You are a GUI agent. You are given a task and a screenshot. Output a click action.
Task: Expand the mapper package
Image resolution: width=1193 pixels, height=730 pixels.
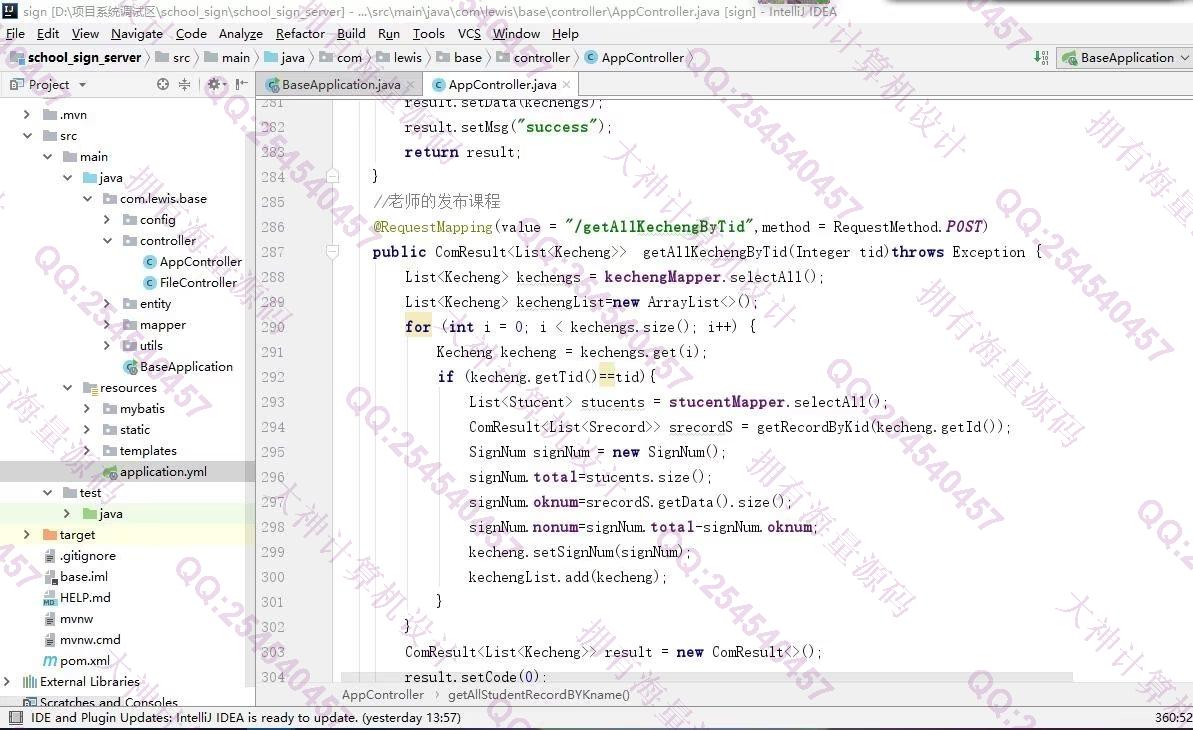[107, 324]
